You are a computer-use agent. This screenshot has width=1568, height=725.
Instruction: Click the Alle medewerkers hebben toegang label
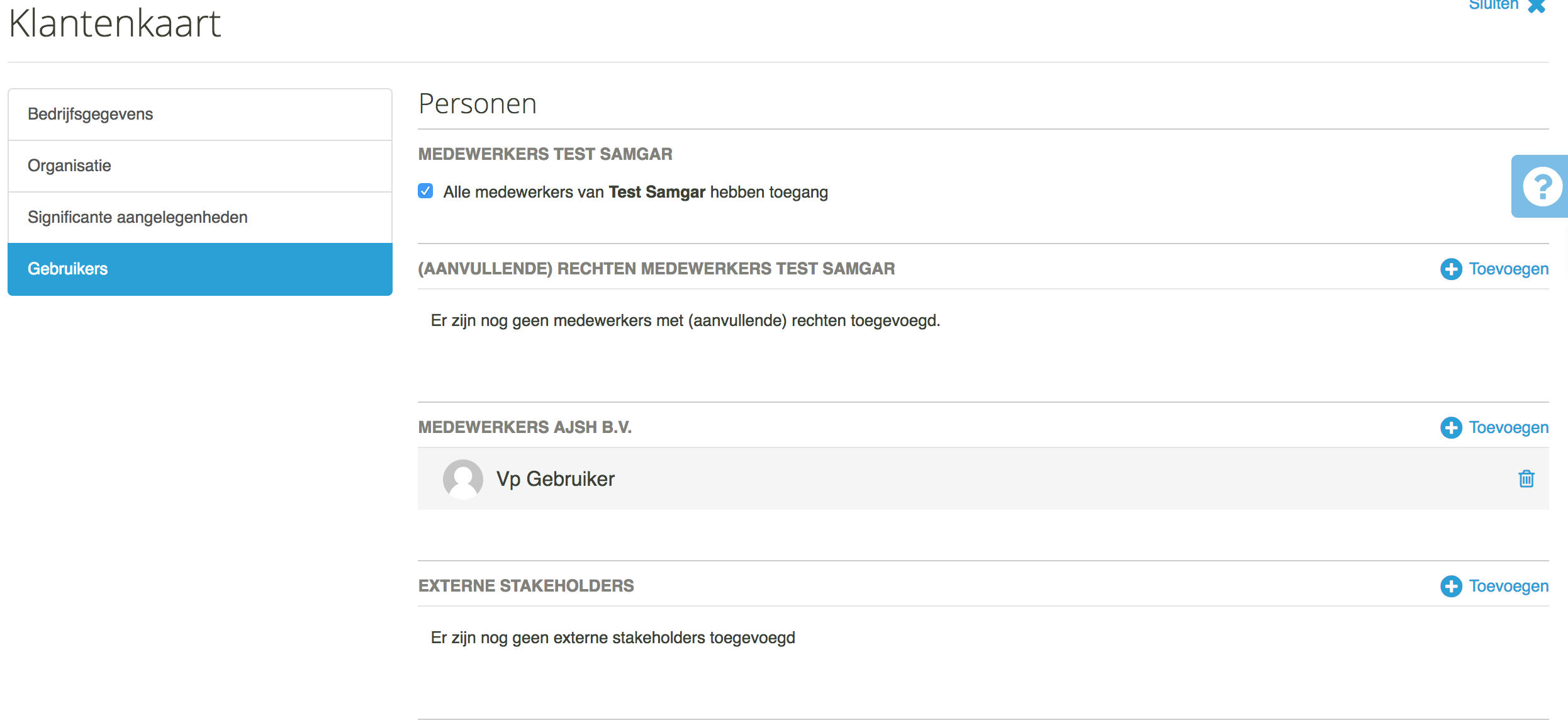636,192
